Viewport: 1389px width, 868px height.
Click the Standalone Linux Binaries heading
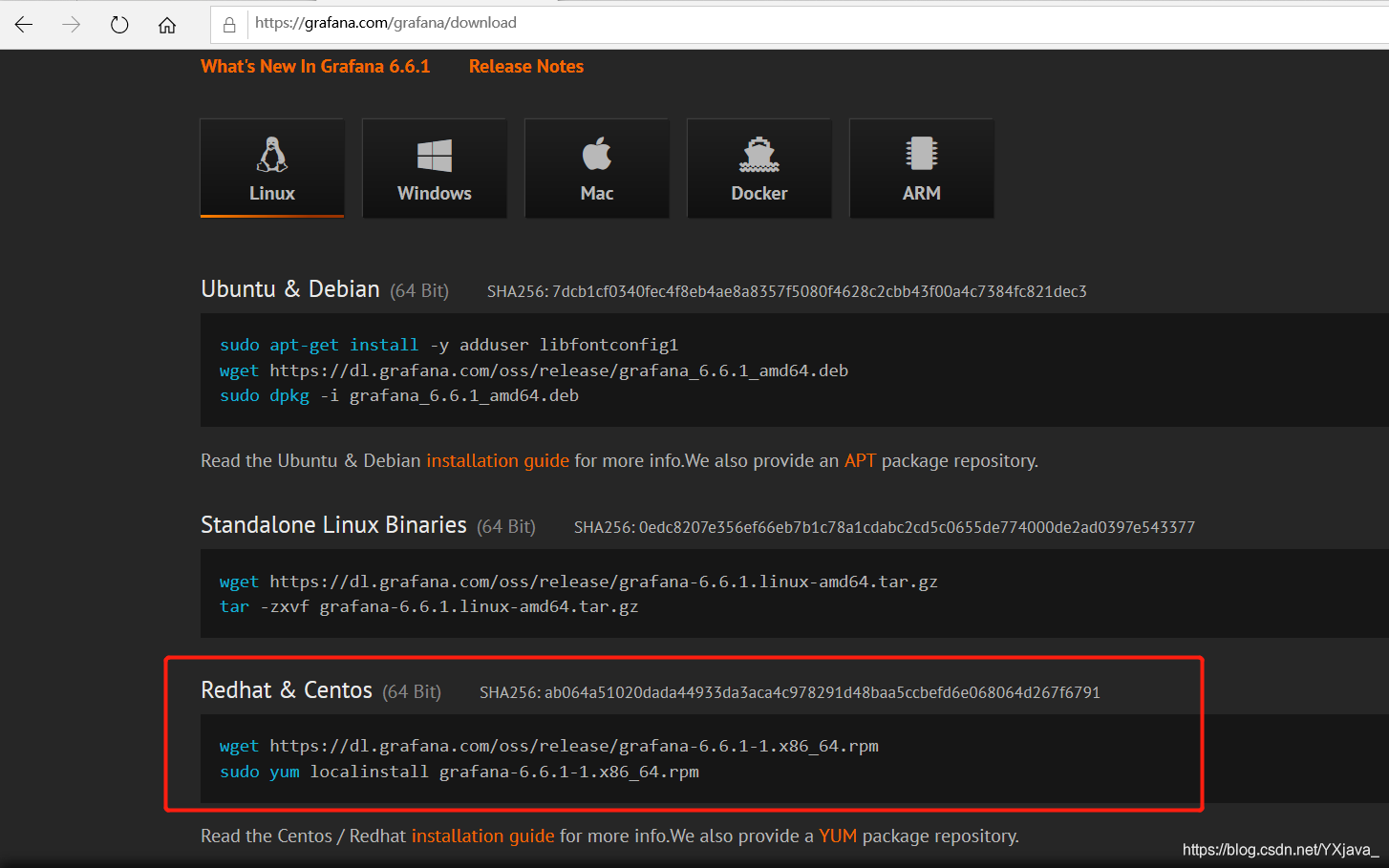point(333,525)
